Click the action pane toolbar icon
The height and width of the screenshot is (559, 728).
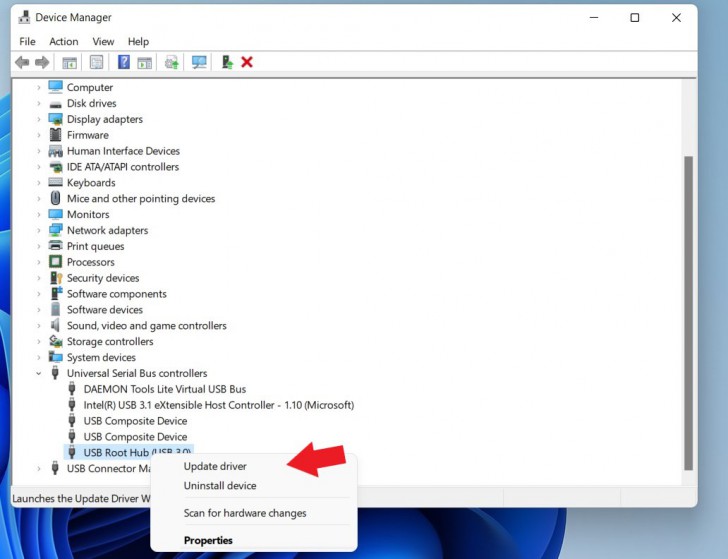(x=144, y=62)
